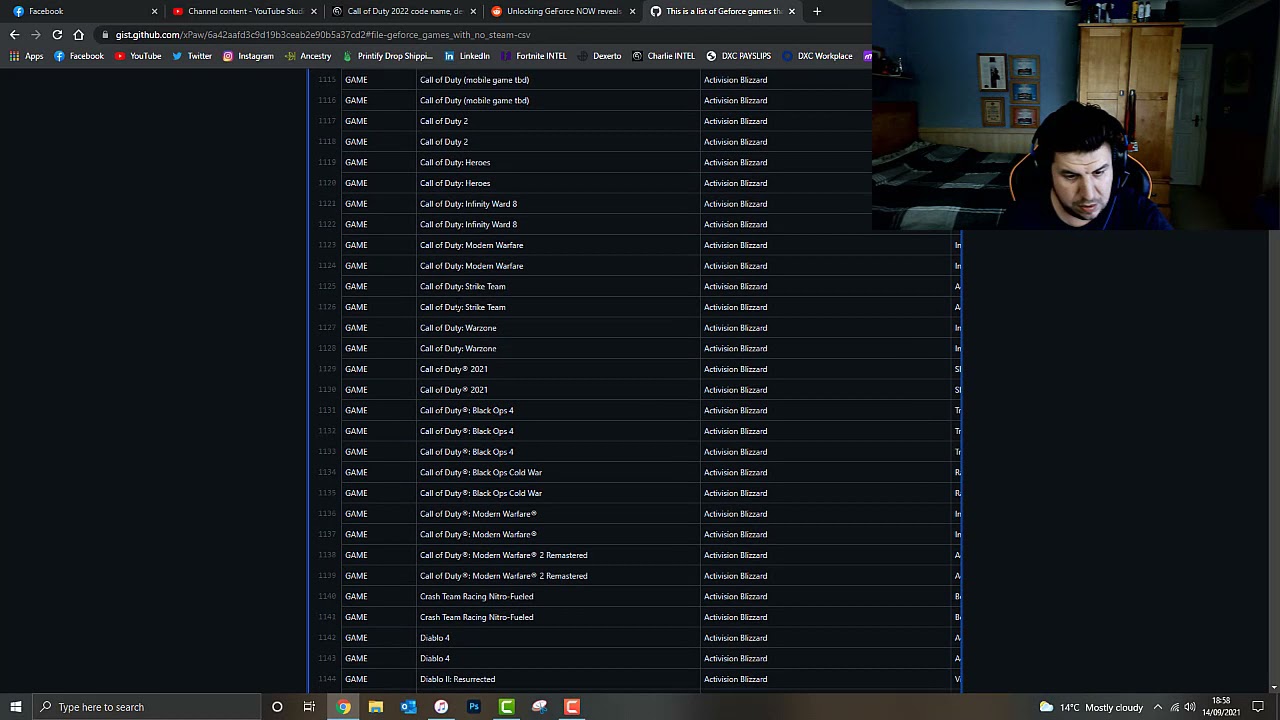Open the red recorder icon on taskbar
This screenshot has height=720, width=1280.
572,707
